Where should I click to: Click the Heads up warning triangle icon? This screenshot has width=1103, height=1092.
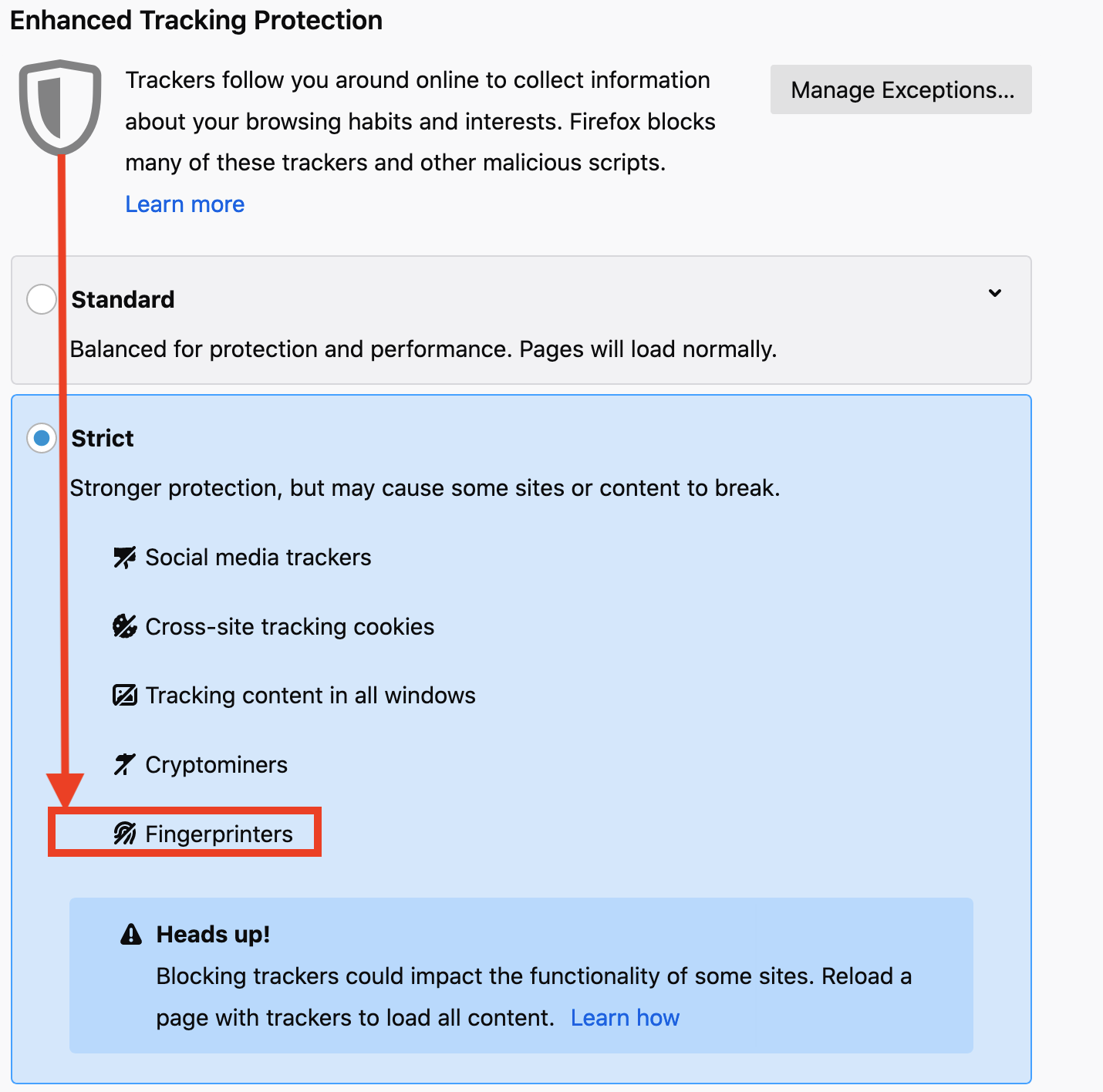point(131,934)
